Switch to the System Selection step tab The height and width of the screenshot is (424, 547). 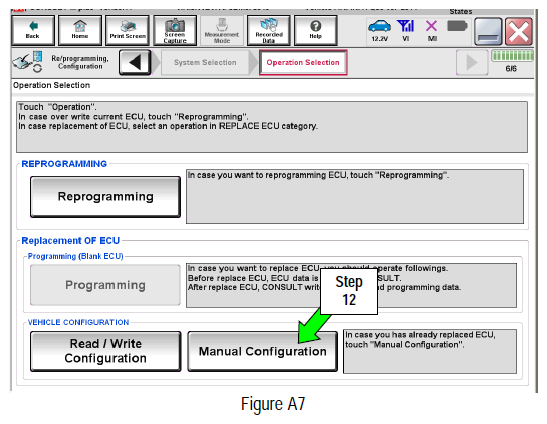205,62
